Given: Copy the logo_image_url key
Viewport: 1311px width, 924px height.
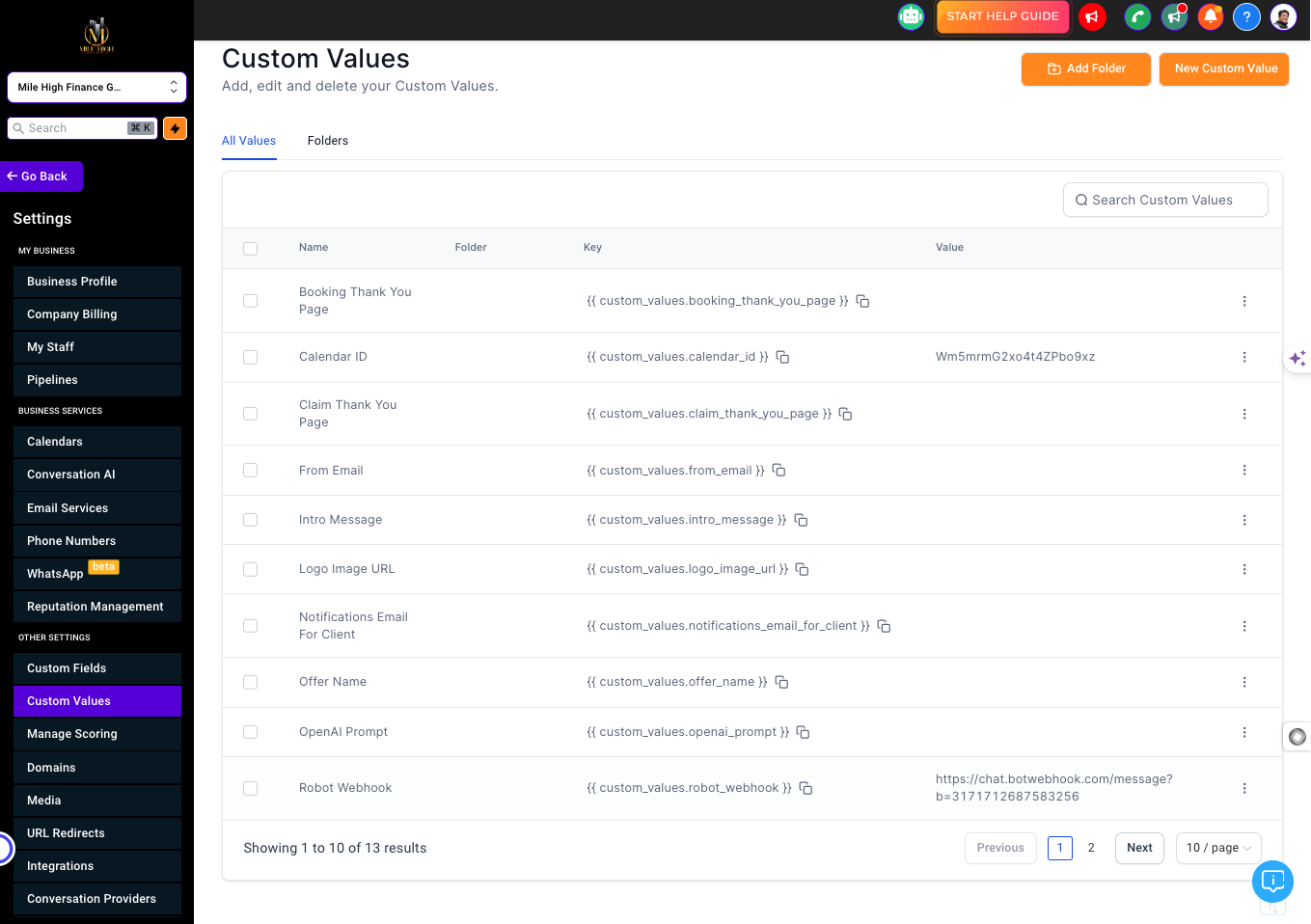Looking at the screenshot, I should click(x=802, y=569).
